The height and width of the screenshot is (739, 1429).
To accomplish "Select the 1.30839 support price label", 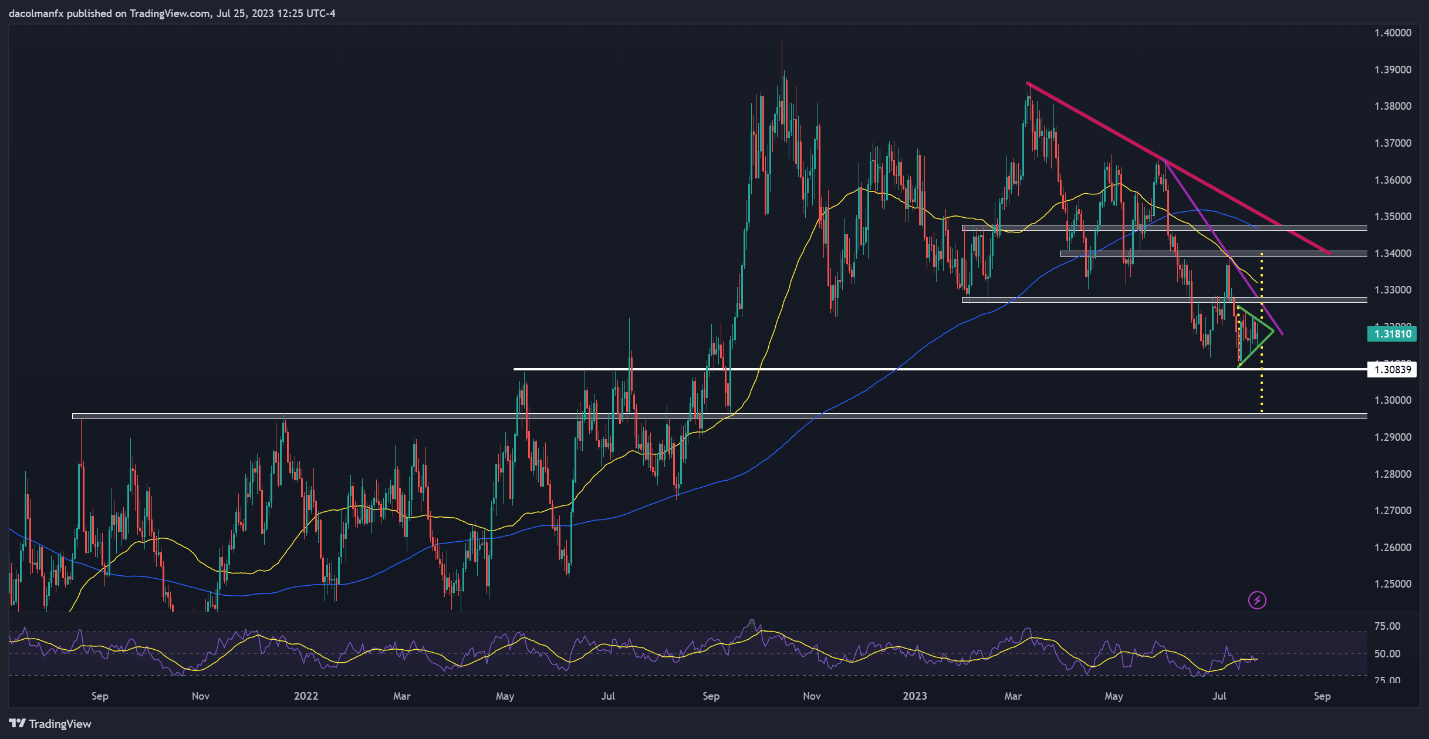I will tap(1390, 370).
